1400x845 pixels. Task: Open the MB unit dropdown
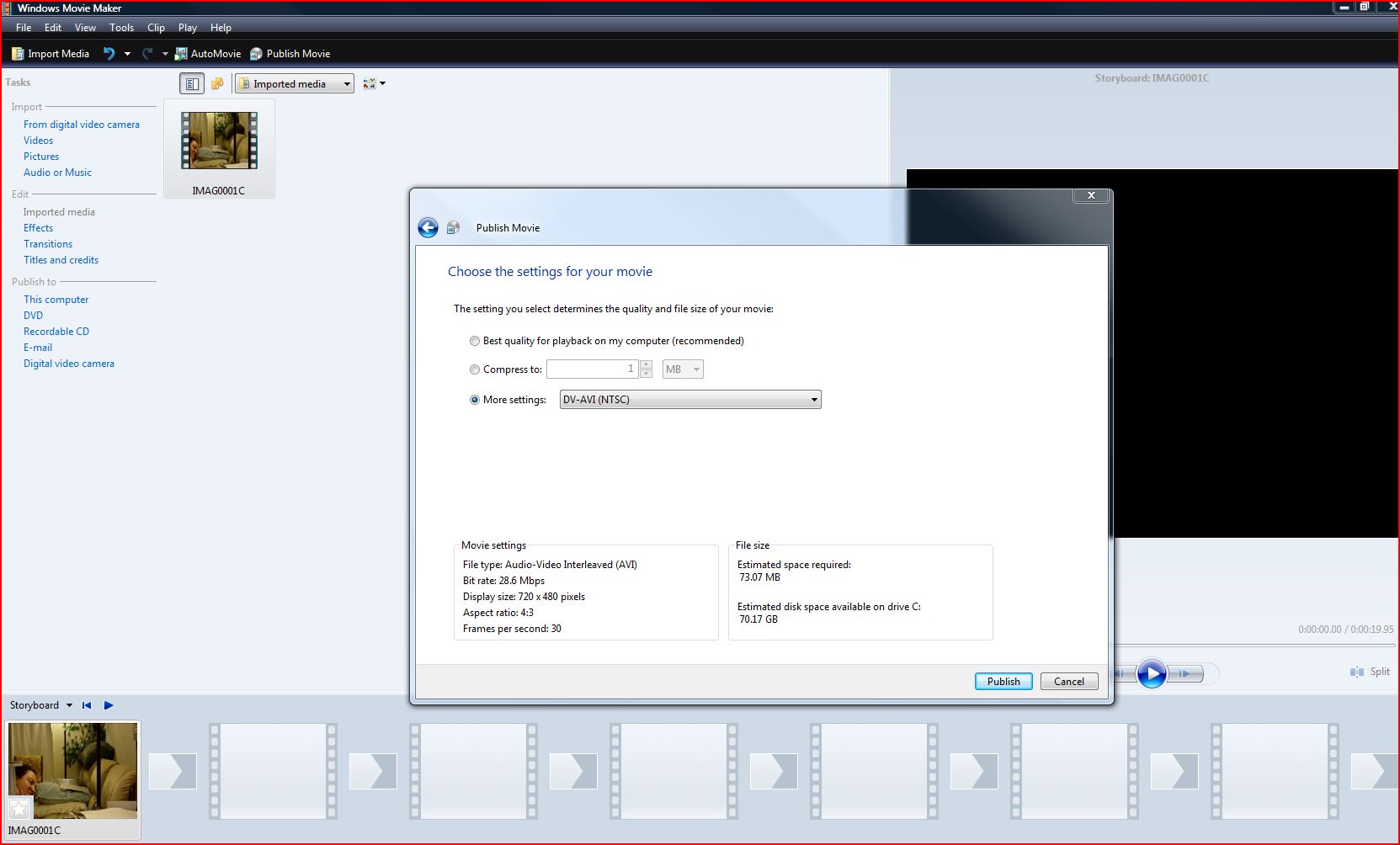click(683, 369)
